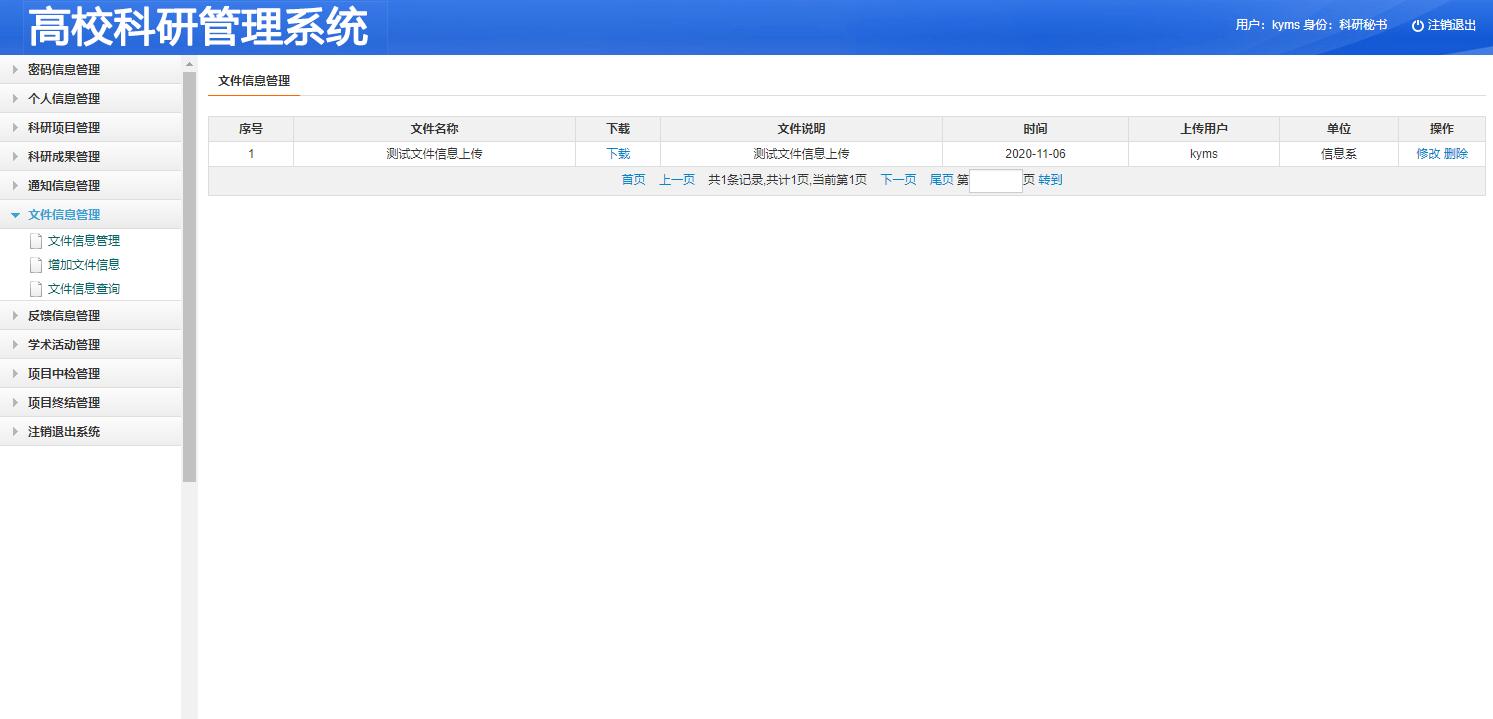
Task: Click the document icon beside 文件信息管理 submenu
Action: pos(36,240)
